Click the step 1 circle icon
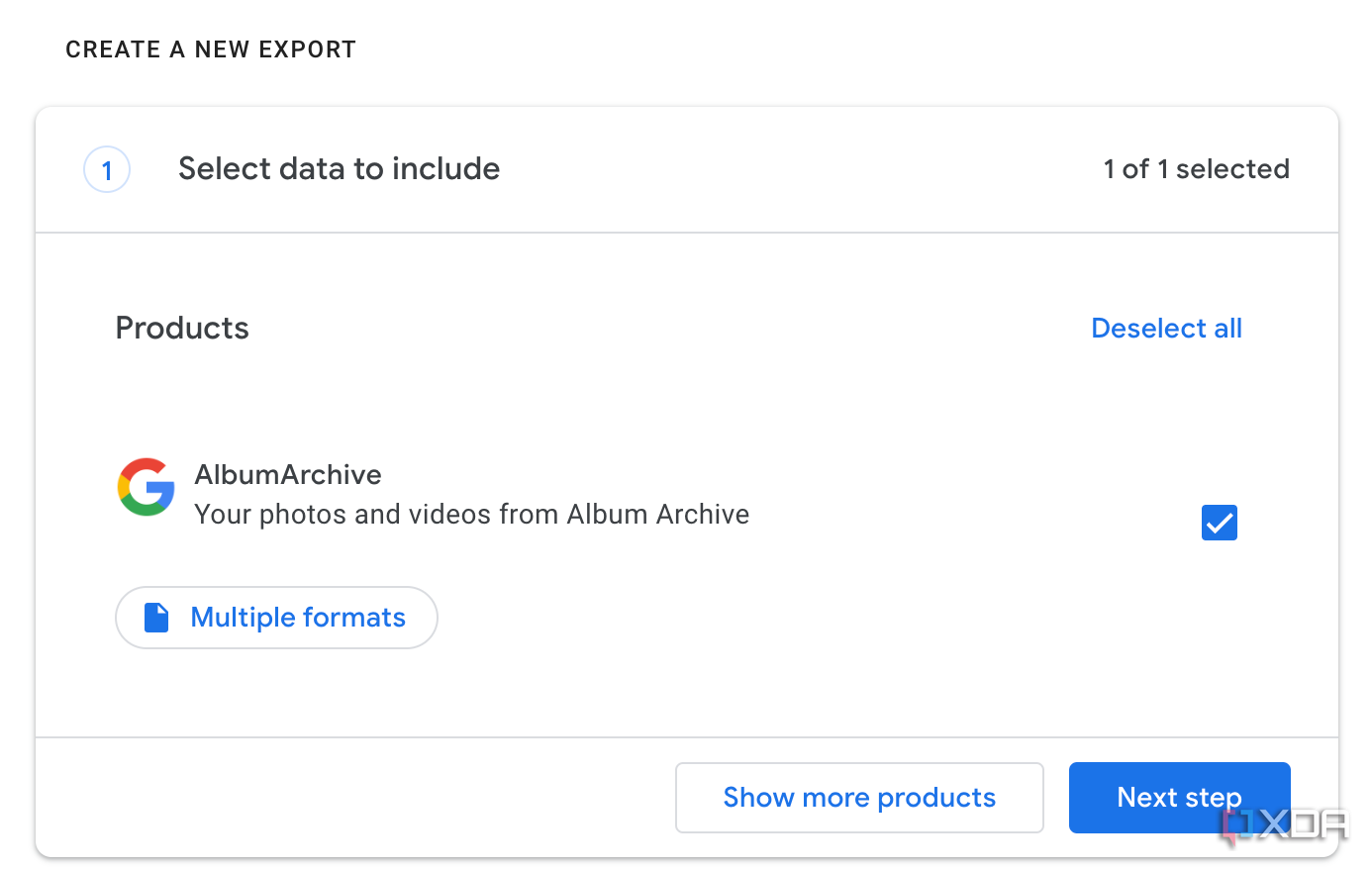The width and height of the screenshot is (1372, 871). (x=107, y=169)
